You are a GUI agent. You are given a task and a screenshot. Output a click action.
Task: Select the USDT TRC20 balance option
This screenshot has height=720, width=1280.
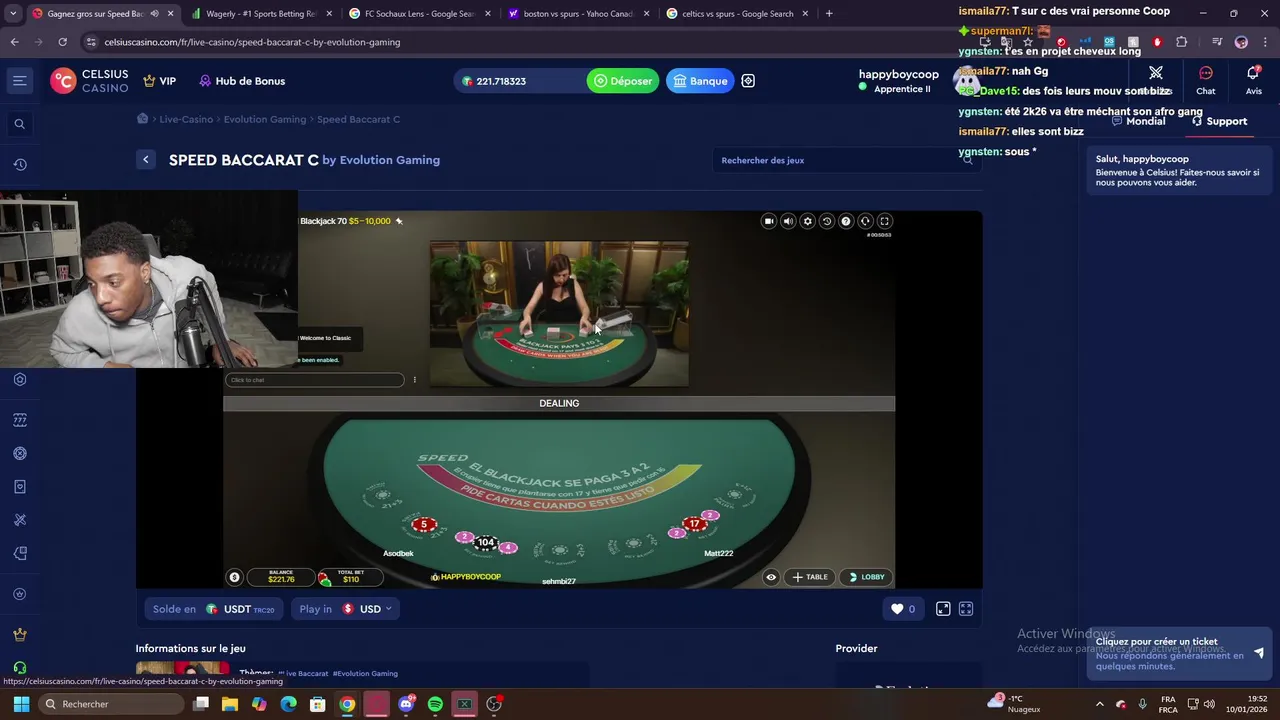coord(214,609)
